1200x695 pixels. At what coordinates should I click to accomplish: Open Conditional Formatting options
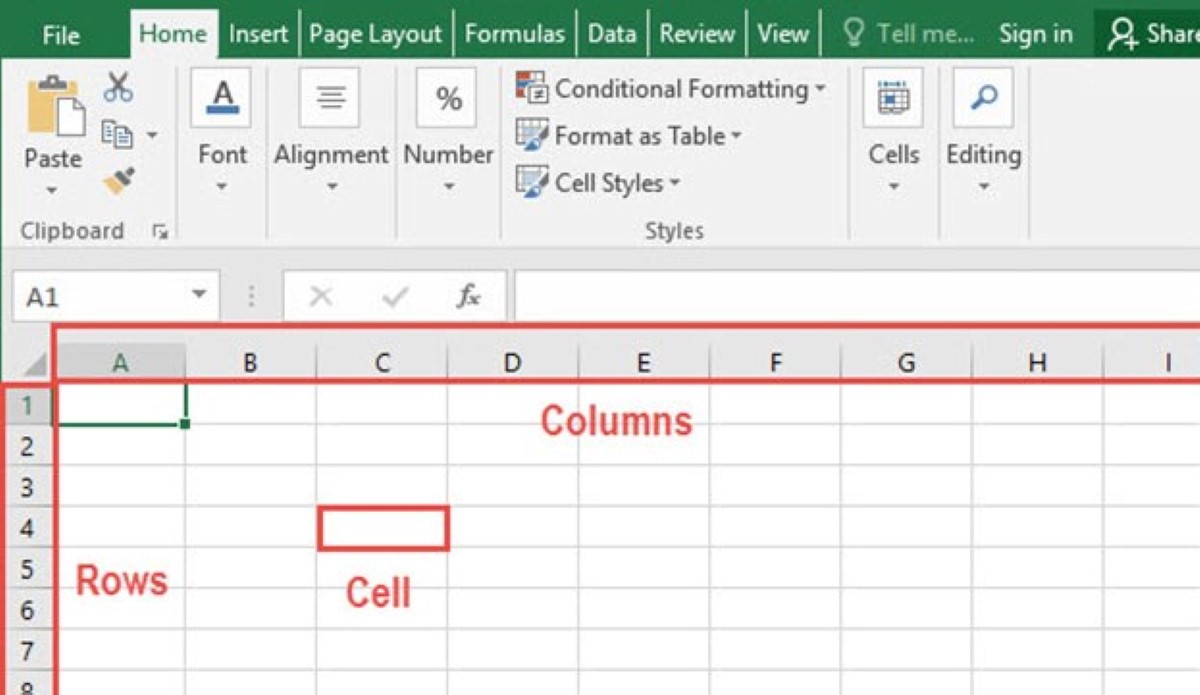pos(672,88)
